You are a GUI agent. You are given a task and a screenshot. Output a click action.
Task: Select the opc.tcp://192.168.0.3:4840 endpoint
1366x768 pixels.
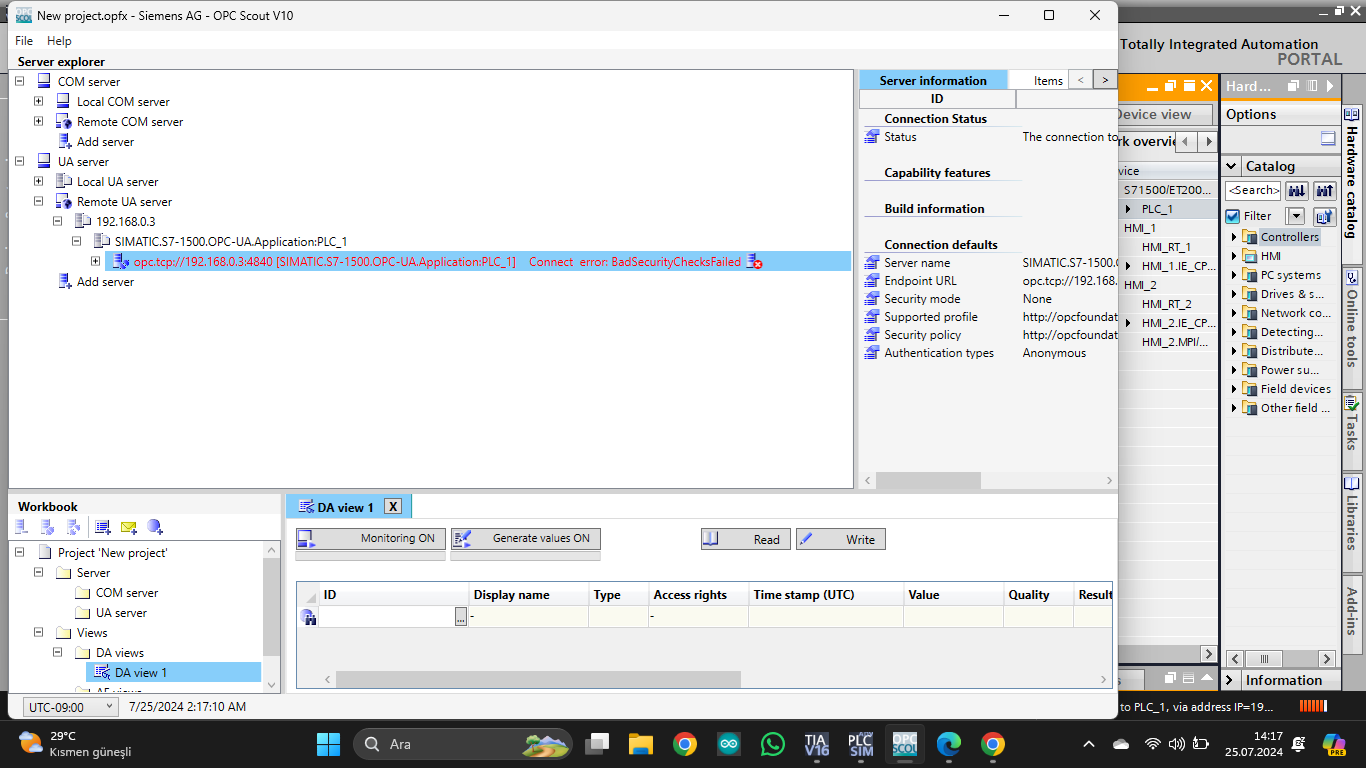coord(325,261)
